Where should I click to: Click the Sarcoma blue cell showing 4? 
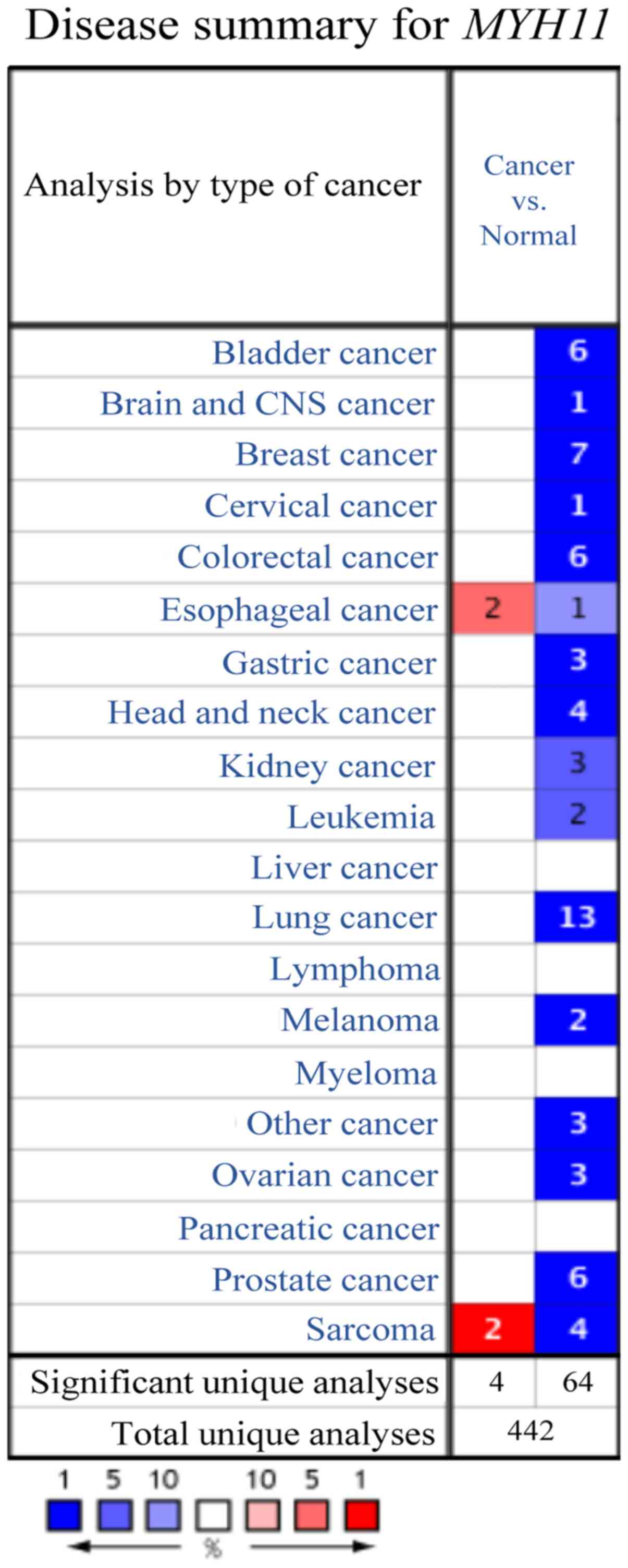(x=576, y=1328)
